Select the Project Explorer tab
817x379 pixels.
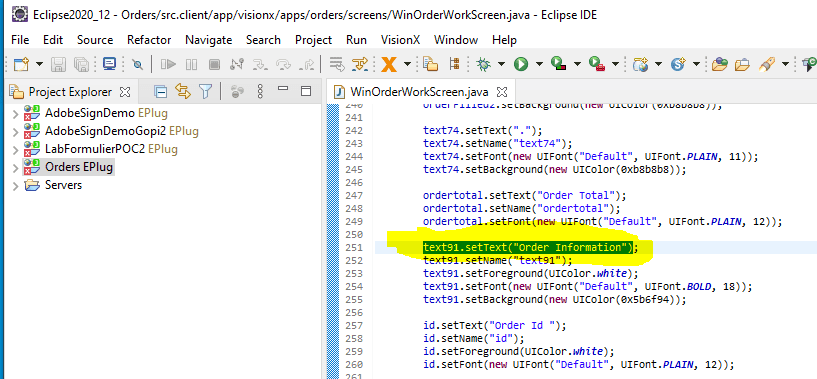click(70, 92)
